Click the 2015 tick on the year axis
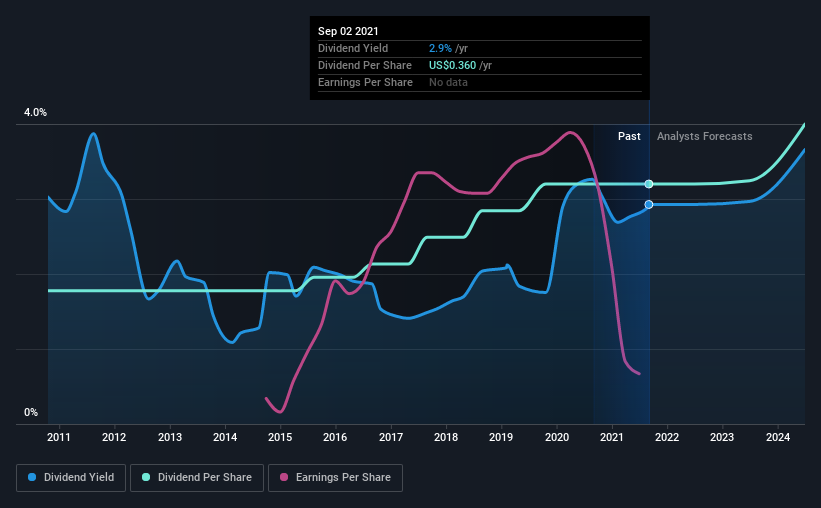The width and height of the screenshot is (821, 508). (280, 437)
